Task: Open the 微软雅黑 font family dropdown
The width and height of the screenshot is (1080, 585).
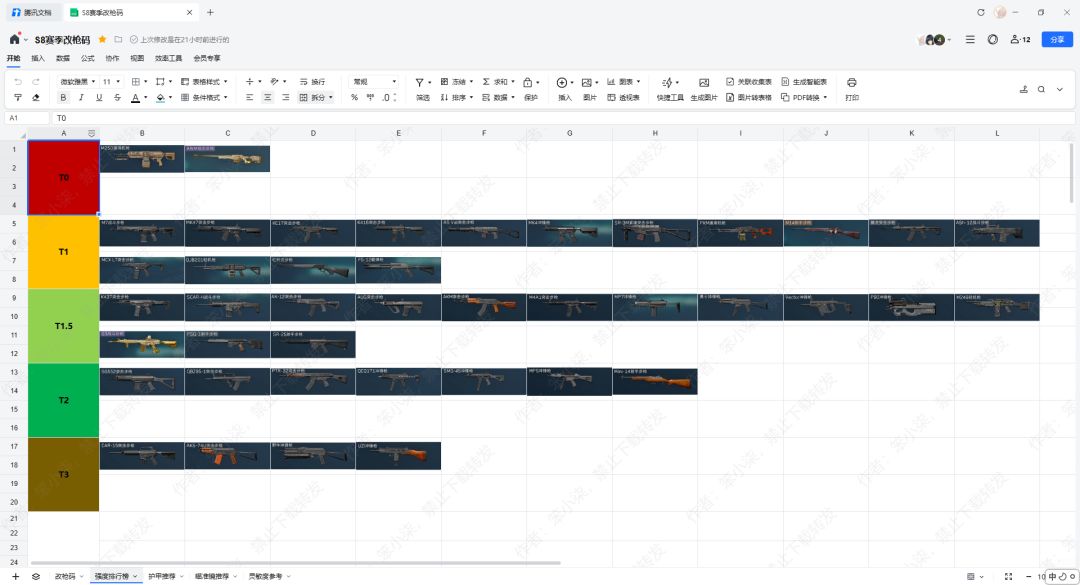Action: click(x=78, y=81)
